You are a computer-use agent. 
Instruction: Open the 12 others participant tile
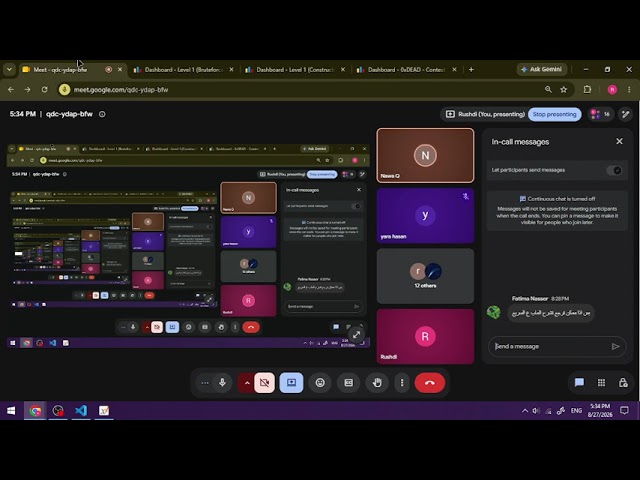point(425,276)
